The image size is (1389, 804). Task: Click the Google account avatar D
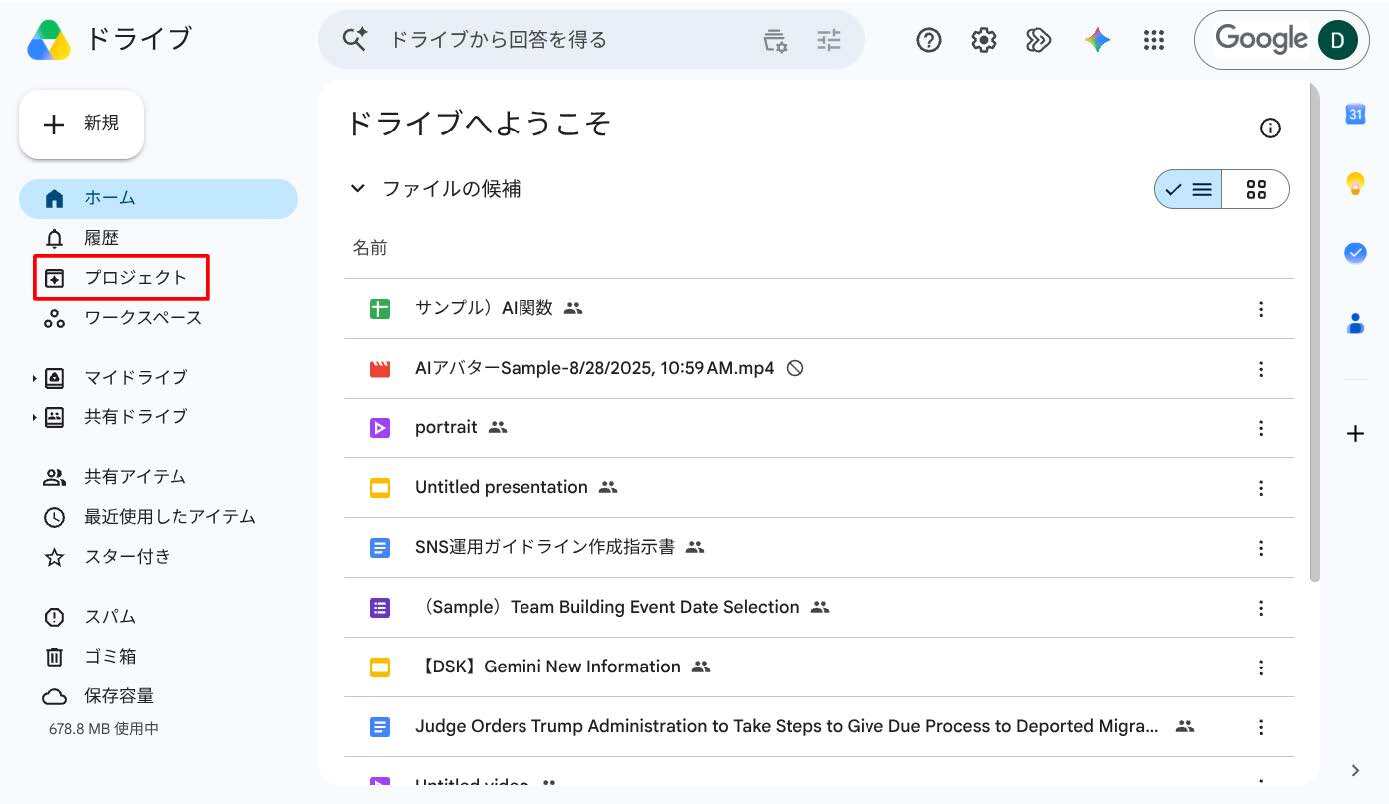click(1337, 40)
